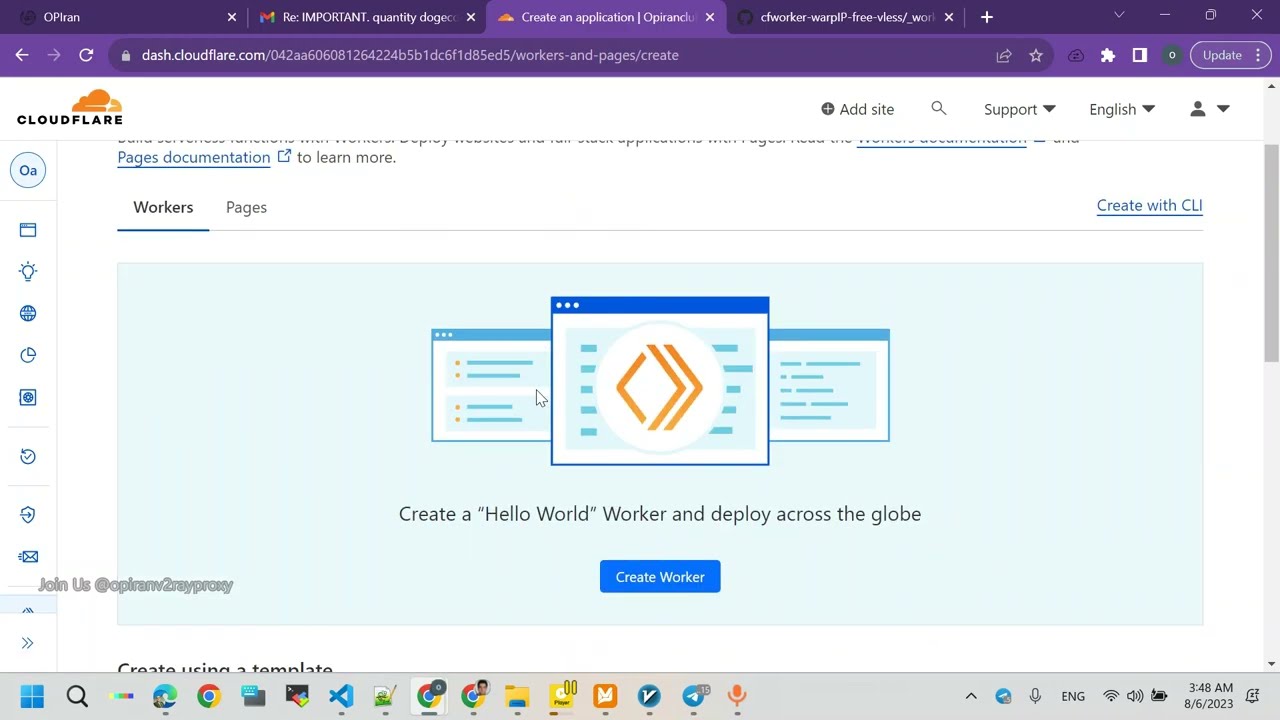Click the search magnifier in Cloudflare header
Image resolution: width=1280 pixels, height=720 pixels.
[938, 108]
